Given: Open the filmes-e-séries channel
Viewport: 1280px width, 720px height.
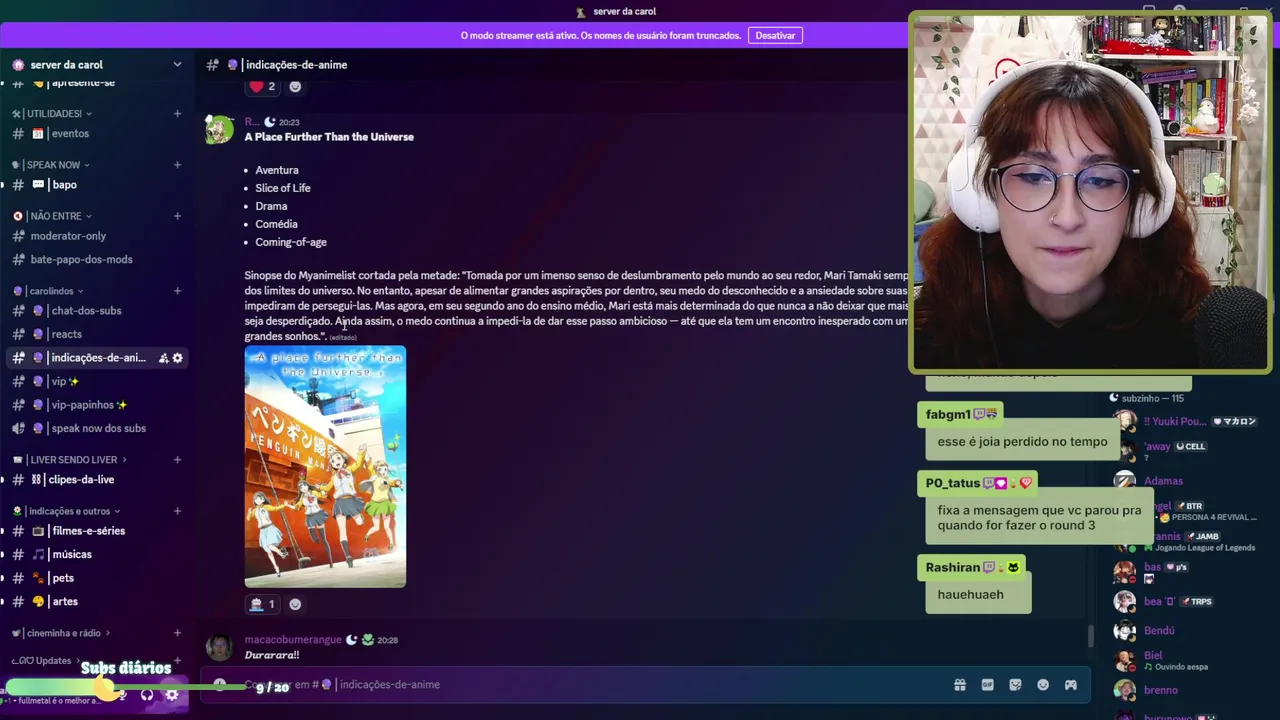Looking at the screenshot, I should pyautogui.click(x=96, y=531).
